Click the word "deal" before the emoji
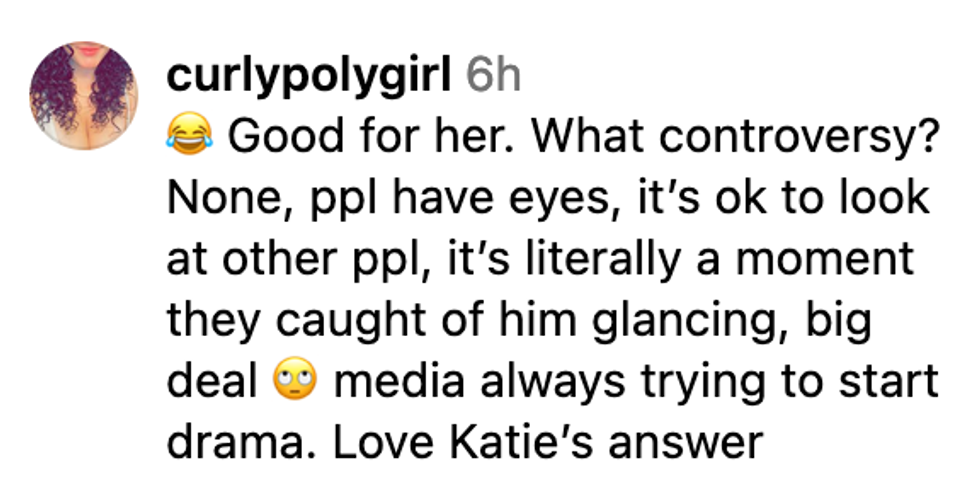The height and width of the screenshot is (493, 980). tap(212, 381)
